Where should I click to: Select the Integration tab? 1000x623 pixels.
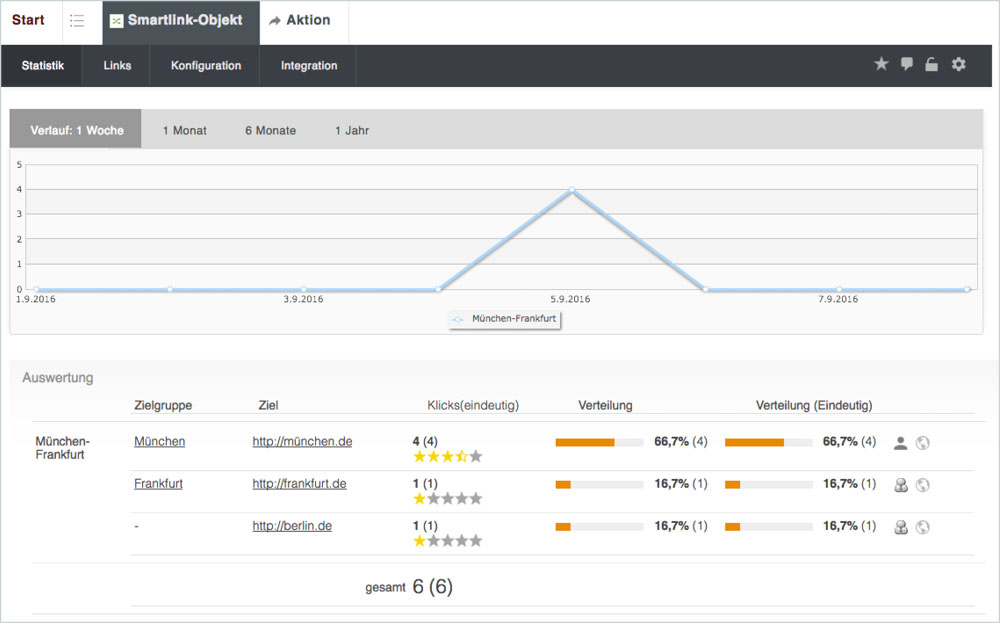pyautogui.click(x=309, y=66)
